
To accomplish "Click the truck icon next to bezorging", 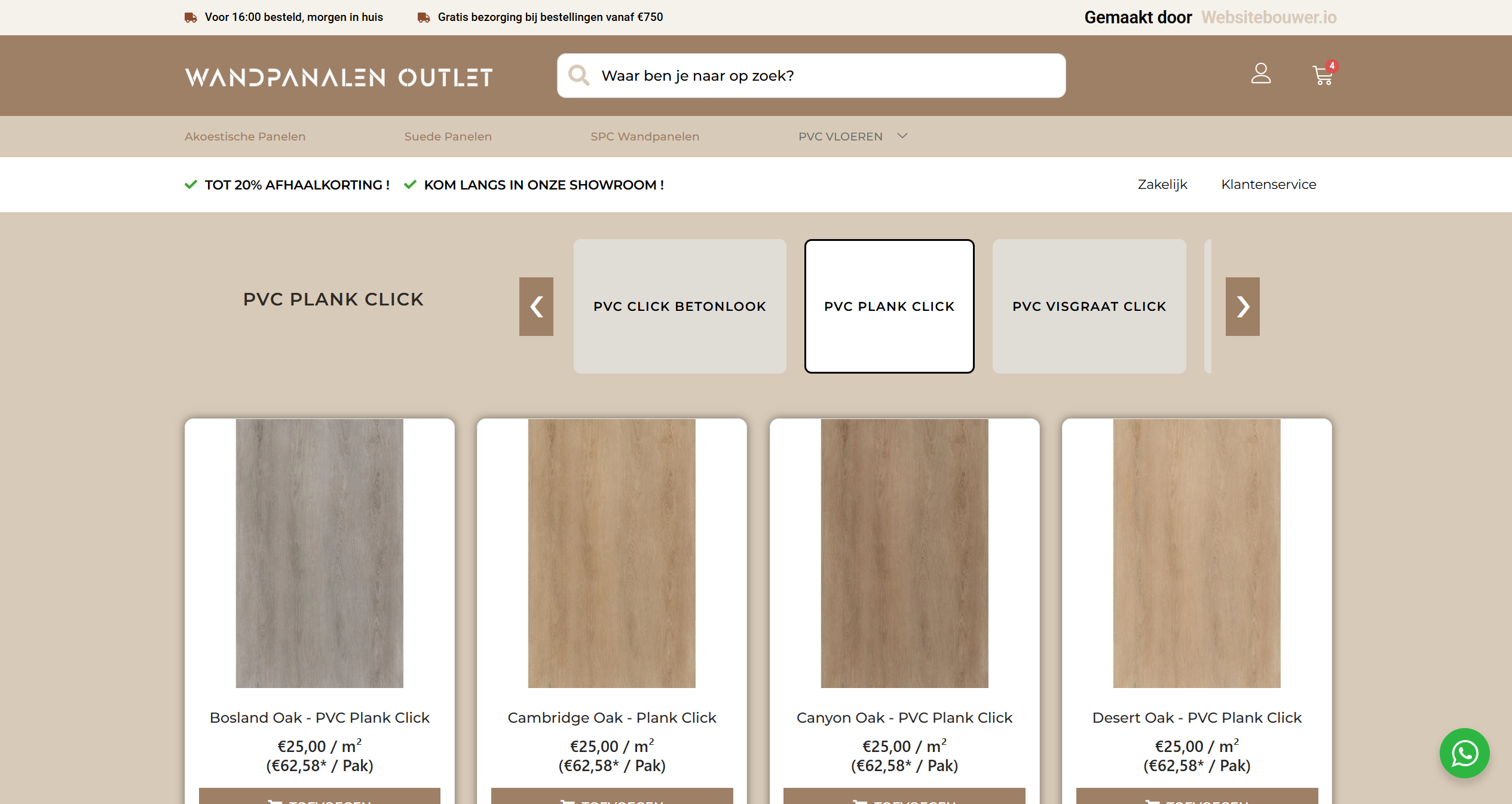I will [x=423, y=17].
